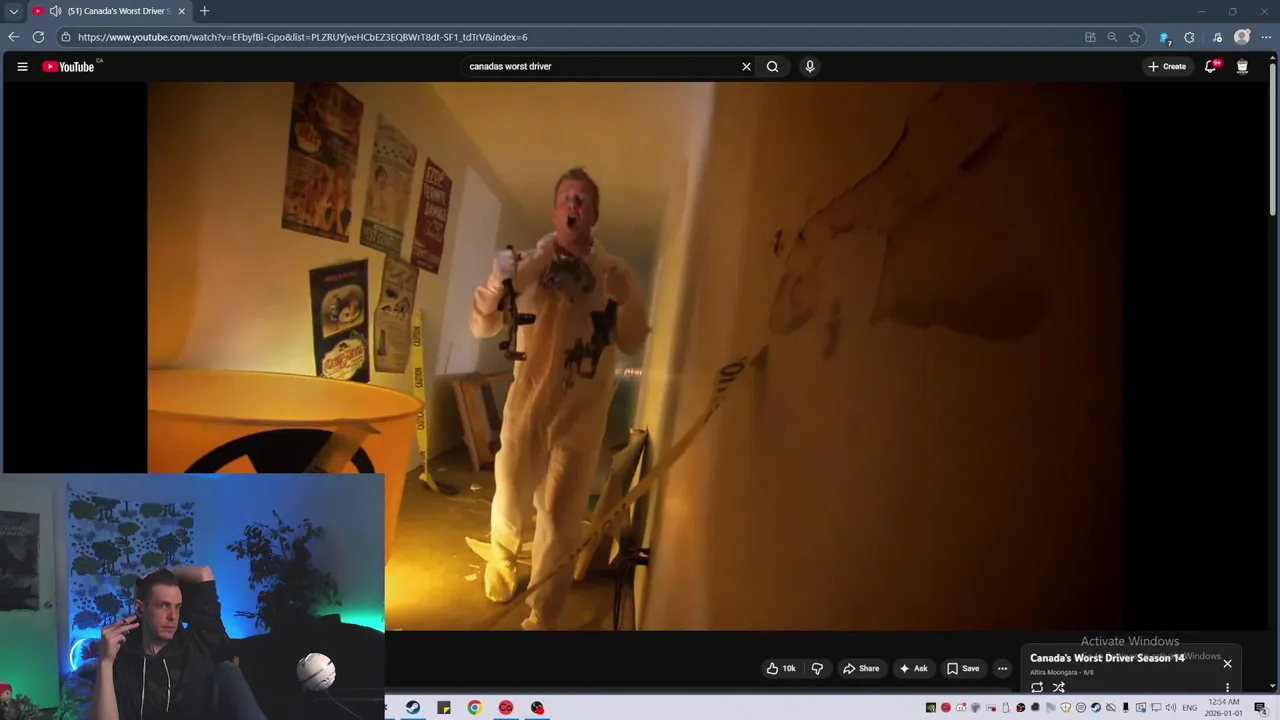The width and height of the screenshot is (1280, 720).
Task: Open the blue extension with badge 7
Action: [1164, 37]
